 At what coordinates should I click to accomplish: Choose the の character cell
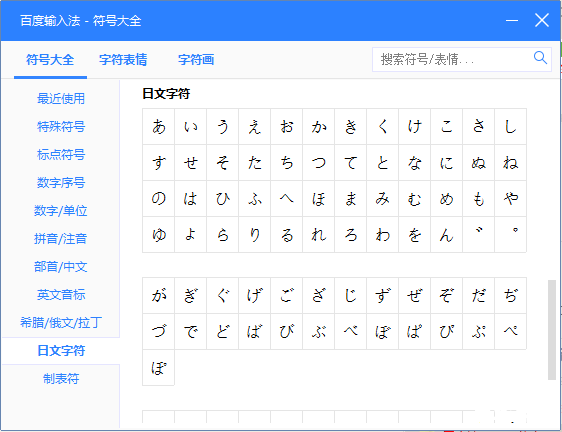[x=158, y=198]
